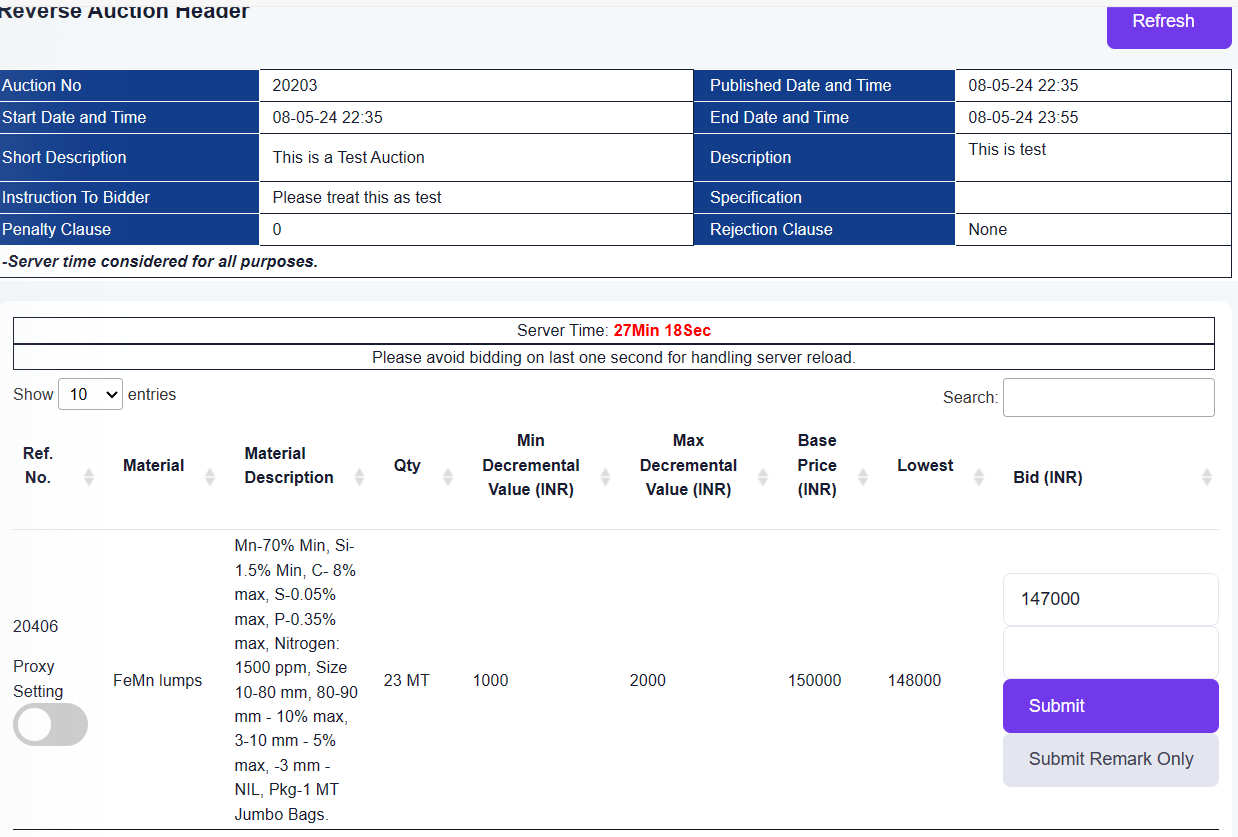
Task: Sort by Base Price sort icon
Action: point(863,477)
